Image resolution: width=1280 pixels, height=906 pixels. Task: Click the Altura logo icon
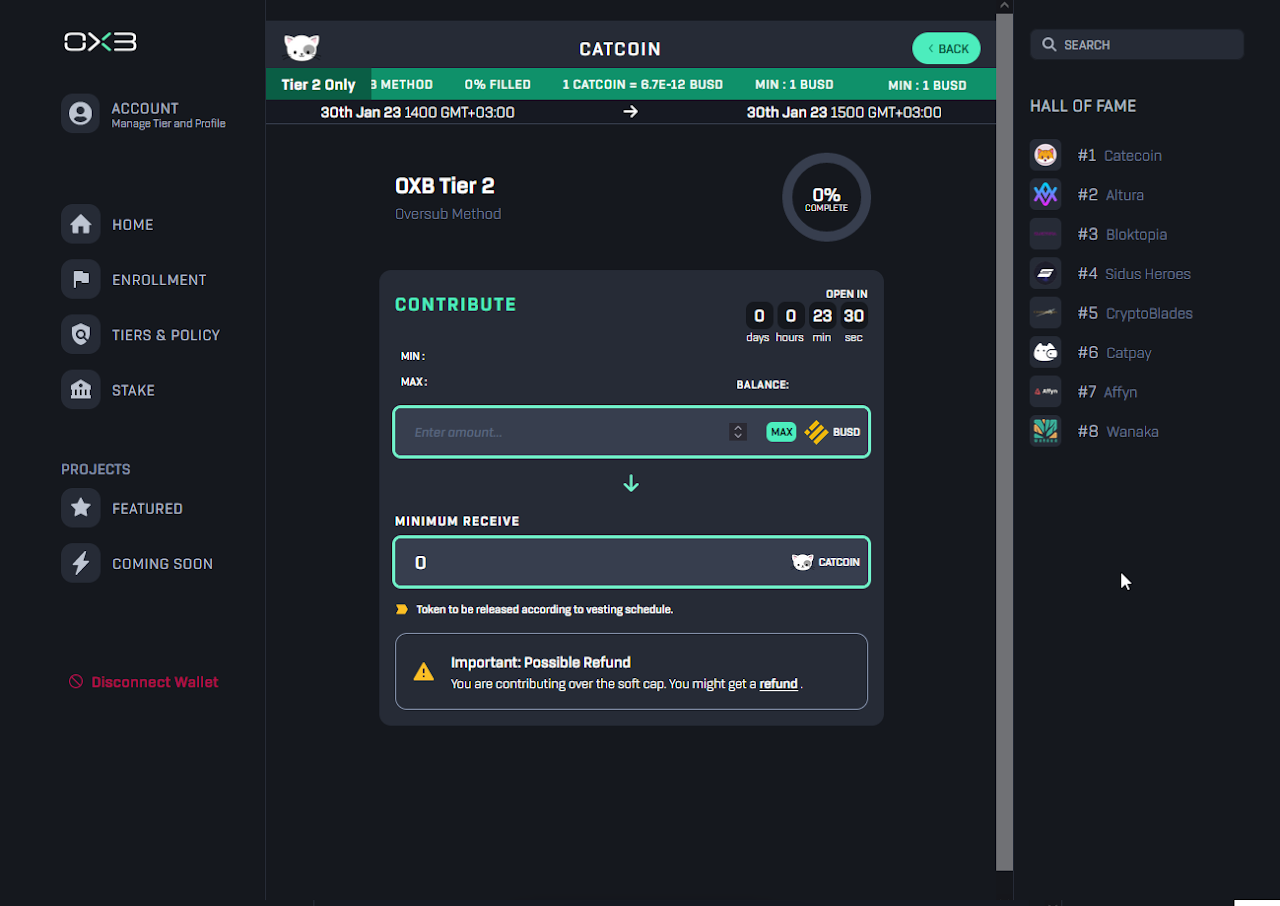pyautogui.click(x=1045, y=194)
